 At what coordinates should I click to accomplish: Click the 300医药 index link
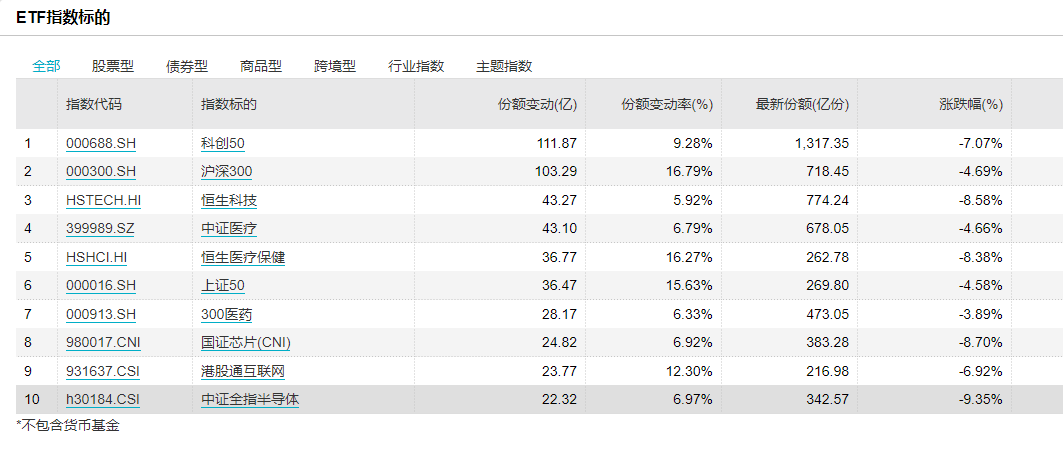226,314
